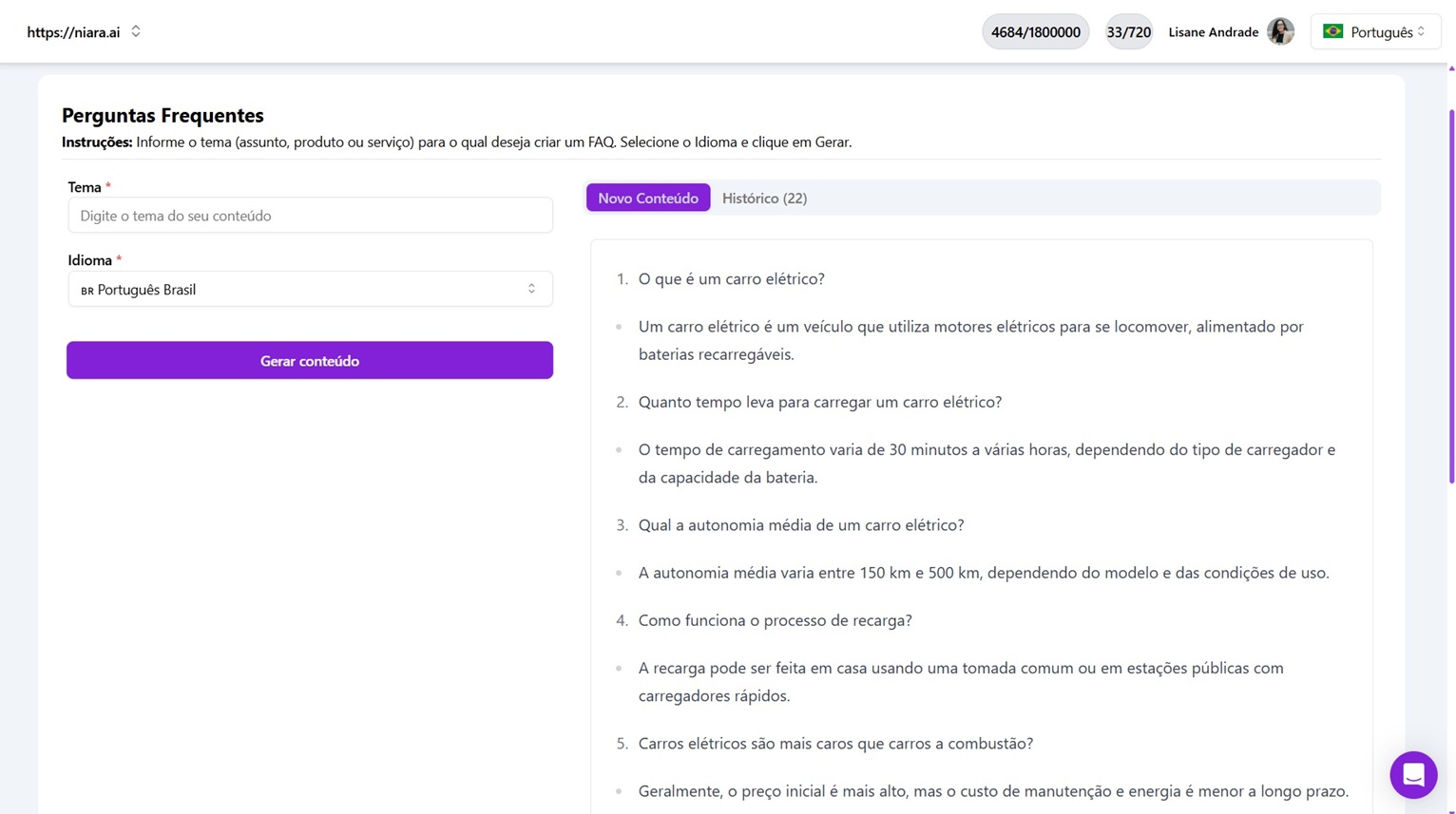This screenshot has height=814, width=1456.
Task: Click question 1, O que é um carro elétrico
Action: (731, 278)
